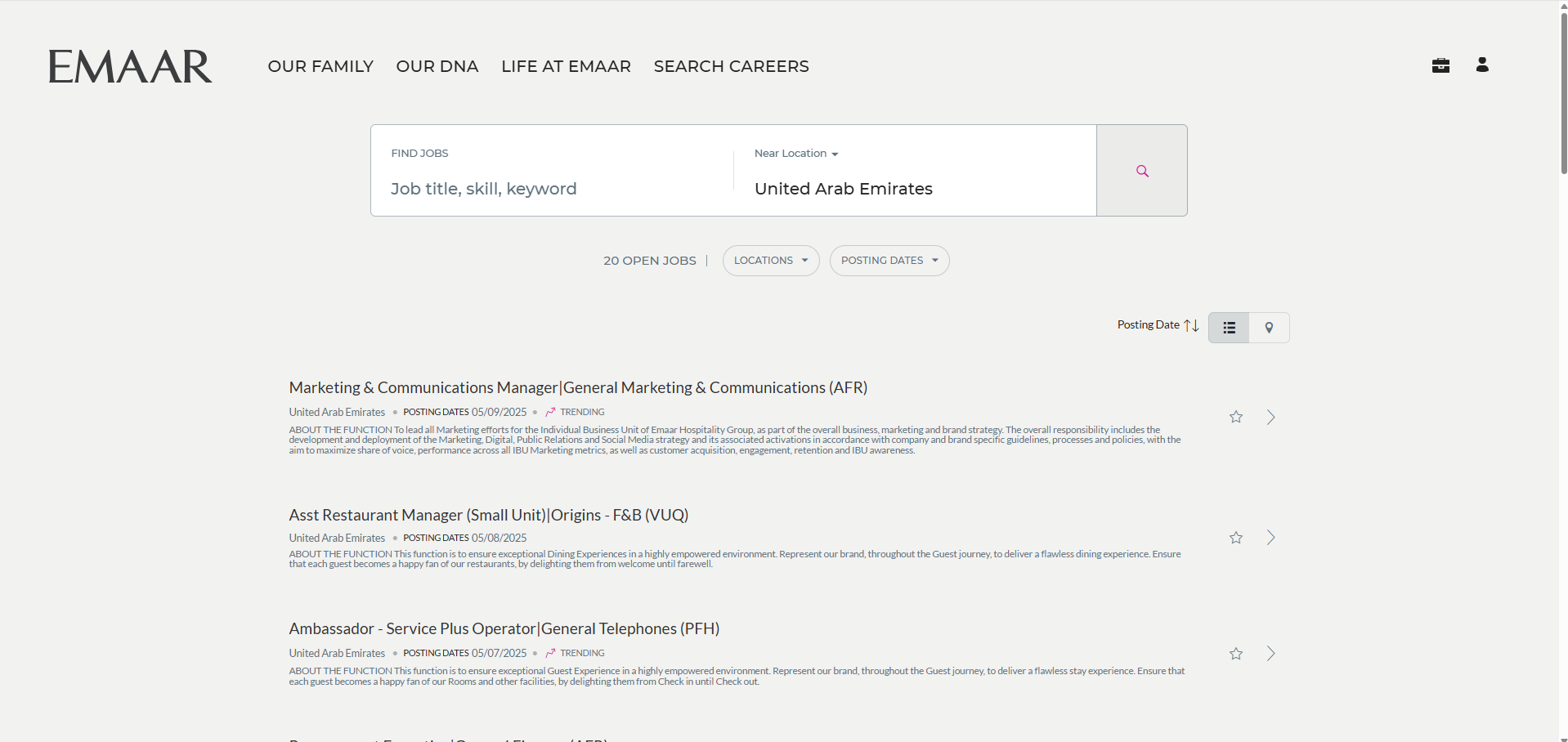Star the Ambassador Service Plus Operator job
The height and width of the screenshot is (742, 1568).
1236,654
